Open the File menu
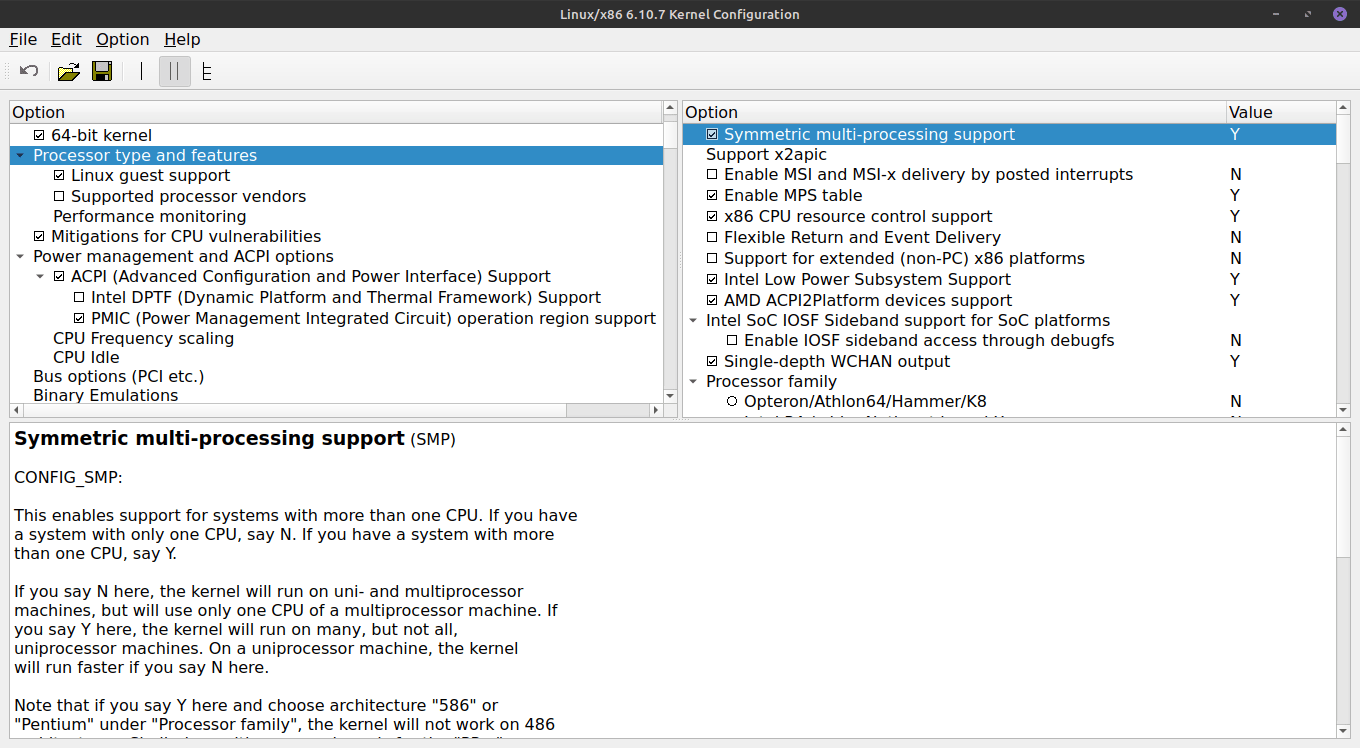Image resolution: width=1360 pixels, height=748 pixels. click(23, 39)
